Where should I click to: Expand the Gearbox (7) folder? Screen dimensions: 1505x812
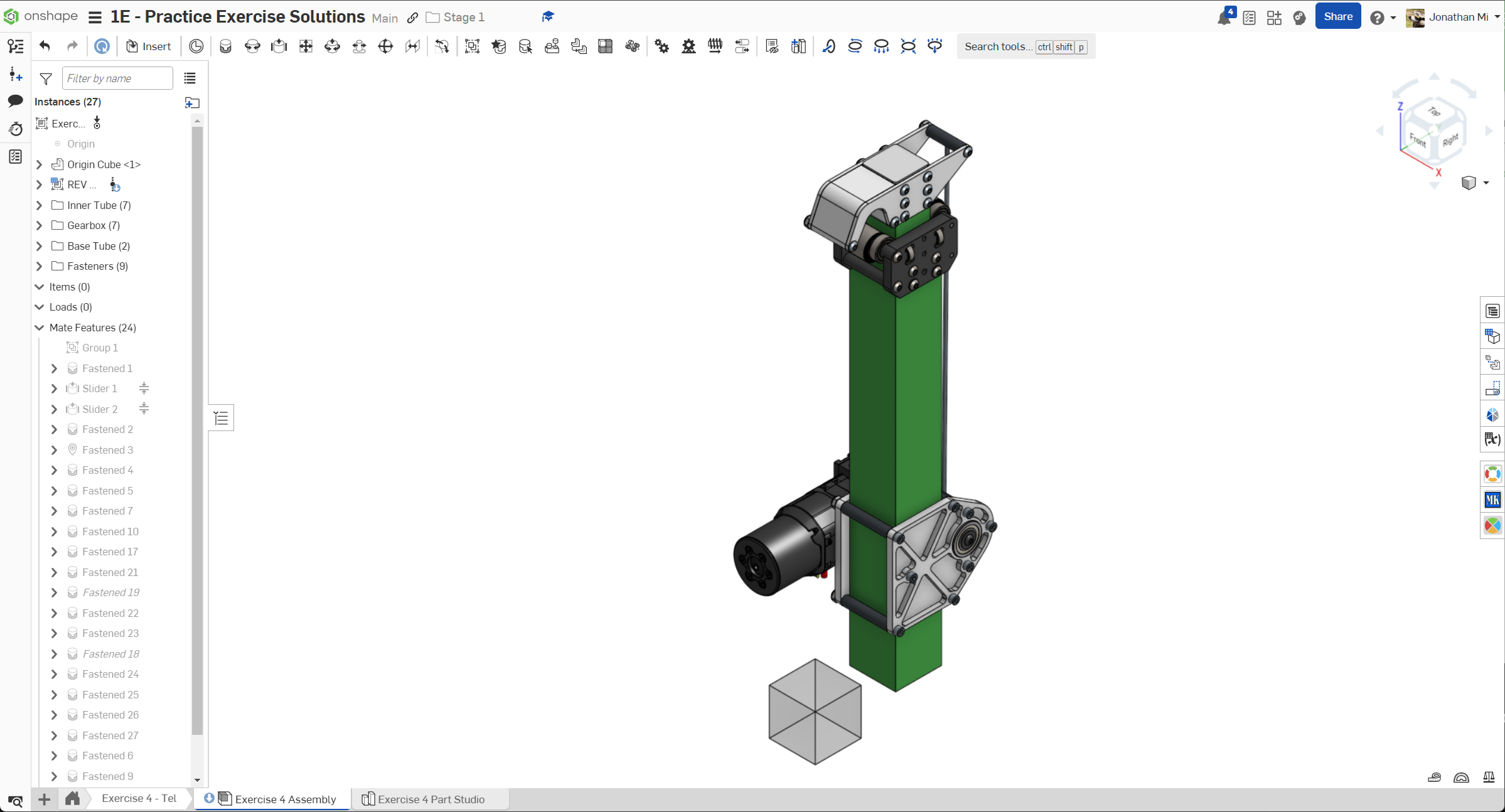click(40, 225)
